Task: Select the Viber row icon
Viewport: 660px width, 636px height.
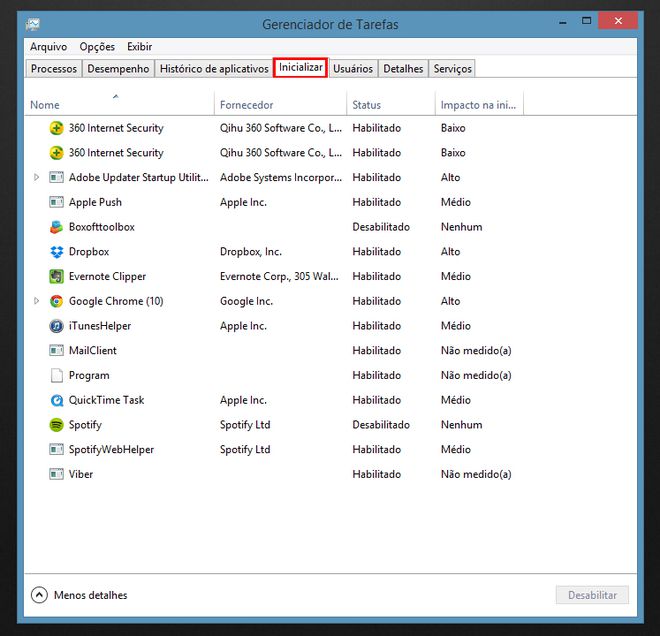Action: click(56, 474)
